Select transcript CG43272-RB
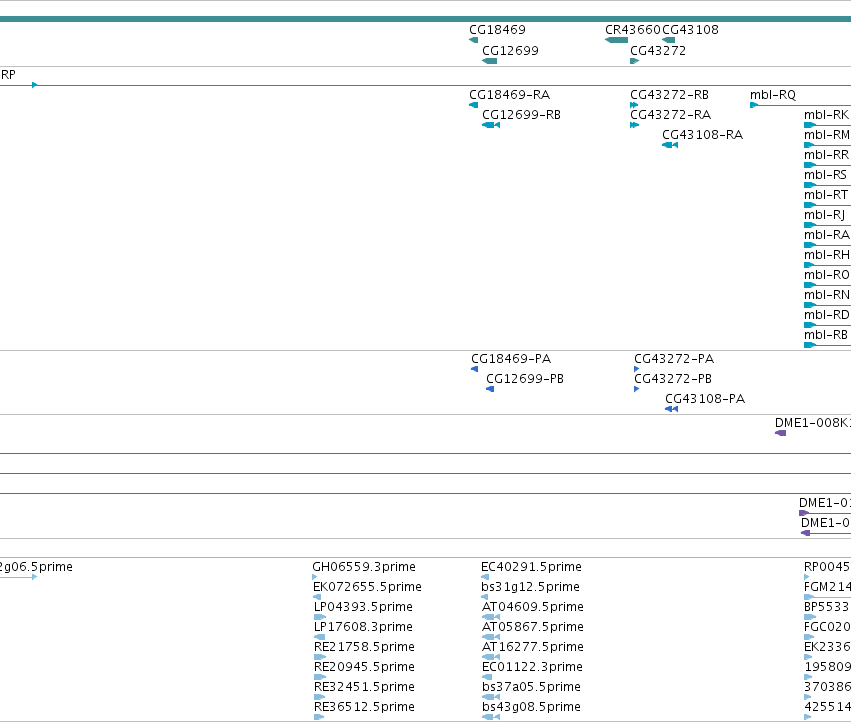The height and width of the screenshot is (722, 851). [x=669, y=95]
